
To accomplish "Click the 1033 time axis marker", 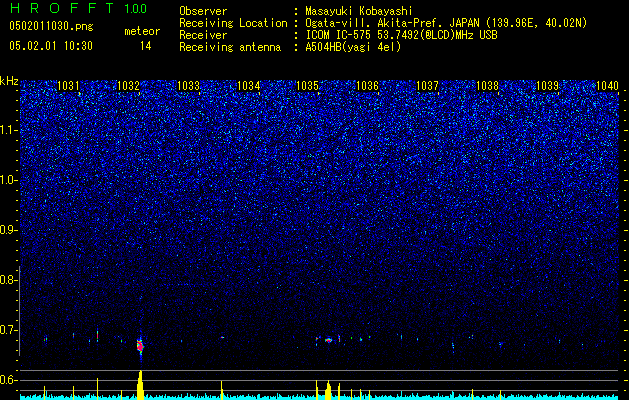I will point(189,86).
